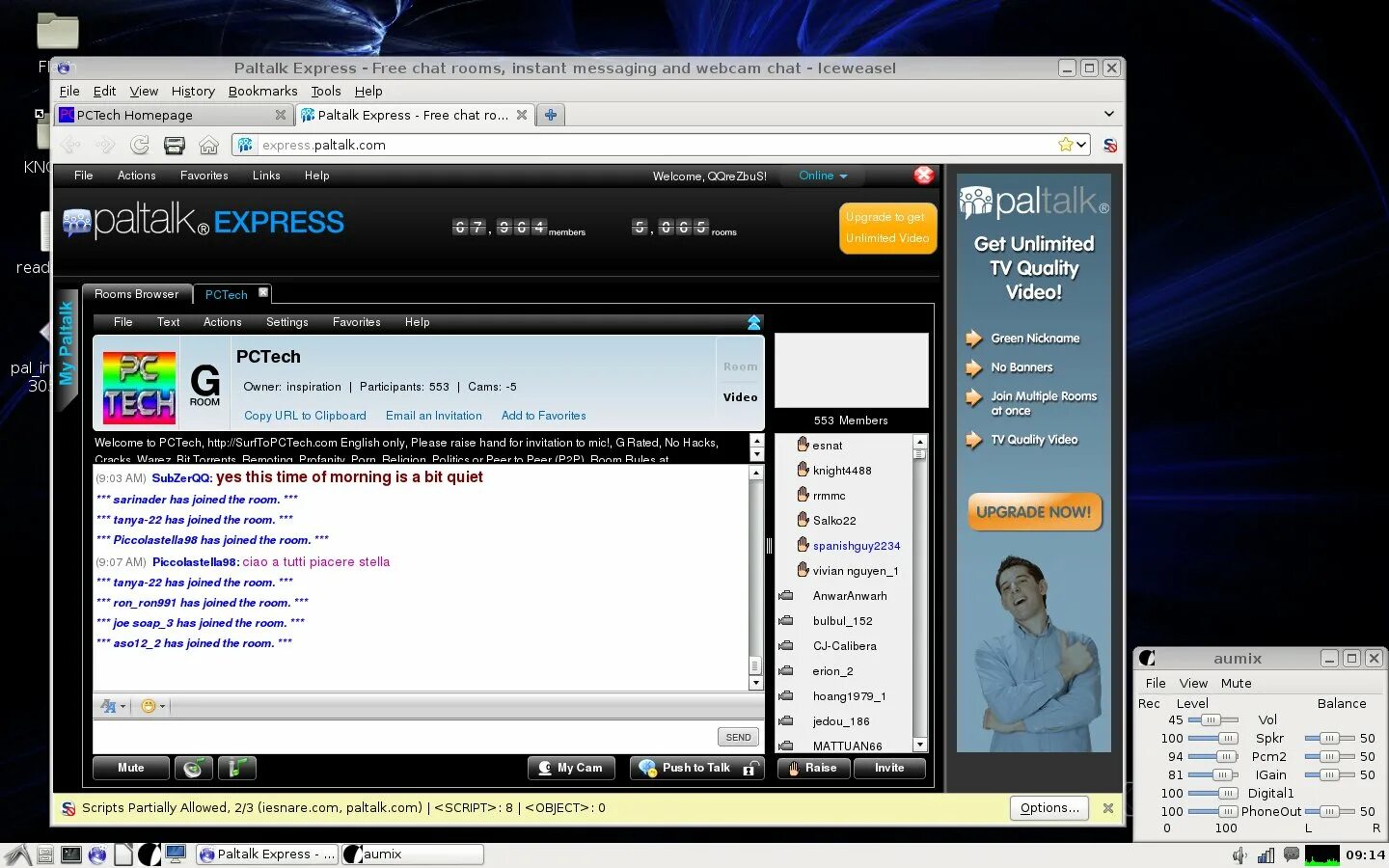The height and width of the screenshot is (868, 1389).
Task: Click SEND button
Action: click(x=738, y=737)
